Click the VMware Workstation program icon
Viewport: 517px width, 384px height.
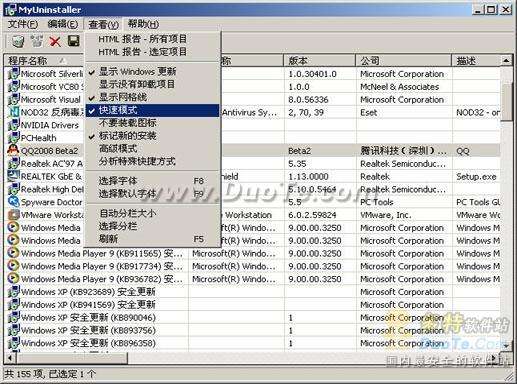13,215
